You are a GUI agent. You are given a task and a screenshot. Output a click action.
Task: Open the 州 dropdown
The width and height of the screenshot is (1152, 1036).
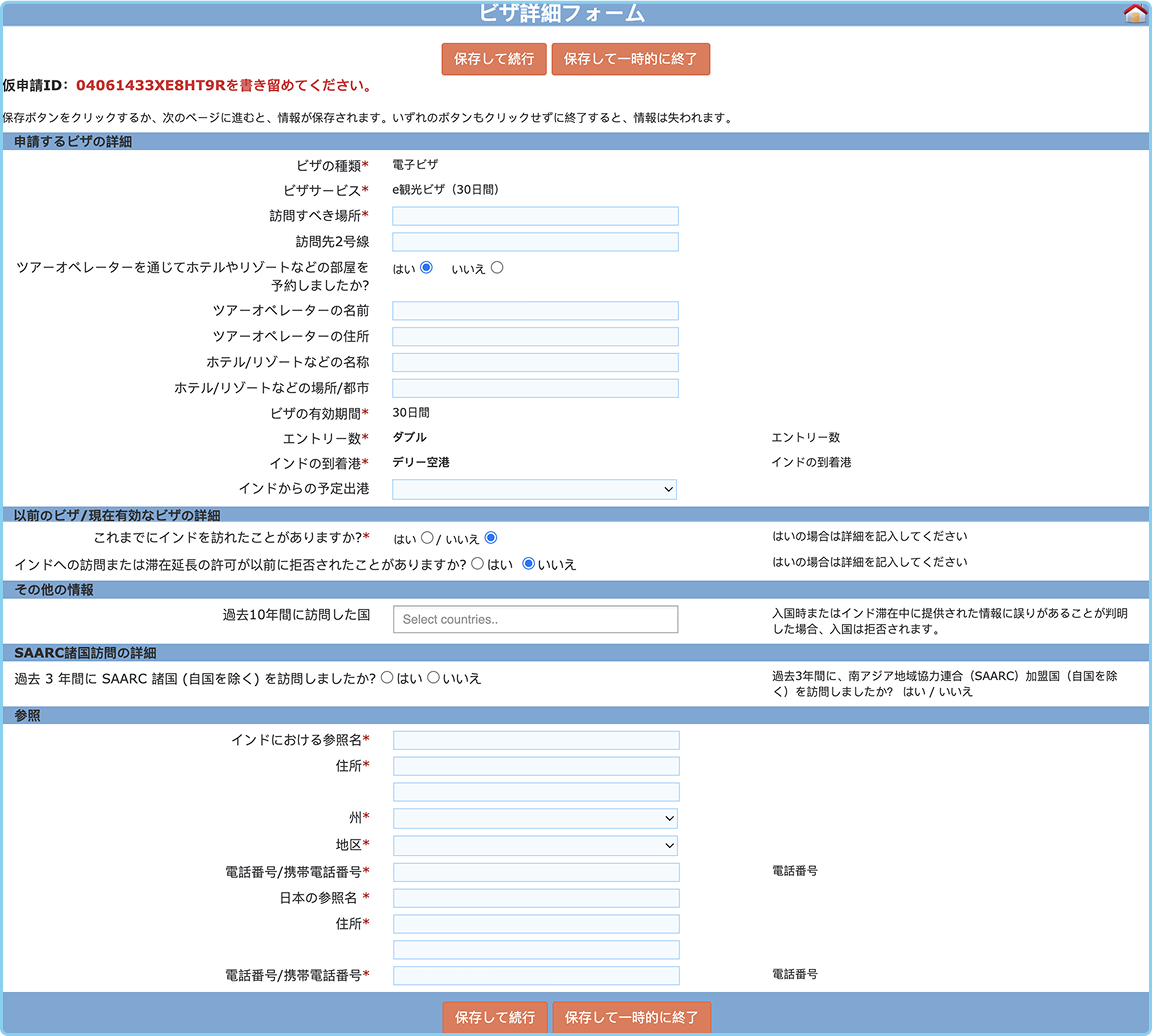(535, 819)
